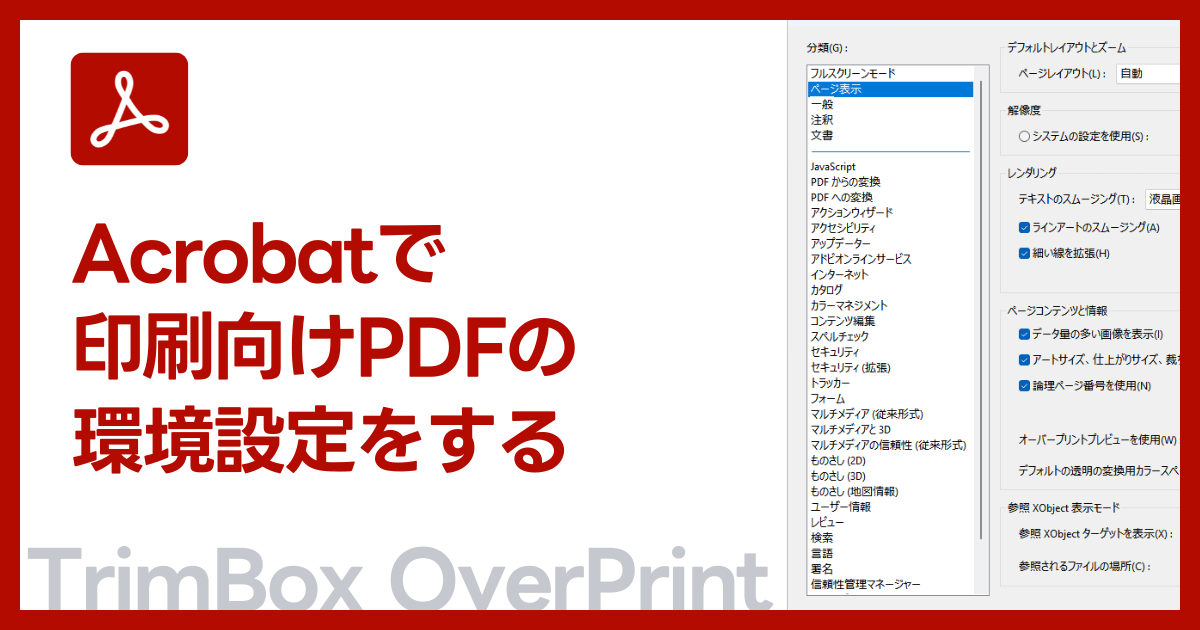Select システムの設定を使用 radio button
Image resolution: width=1200 pixels, height=630 pixels.
click(x=1024, y=136)
